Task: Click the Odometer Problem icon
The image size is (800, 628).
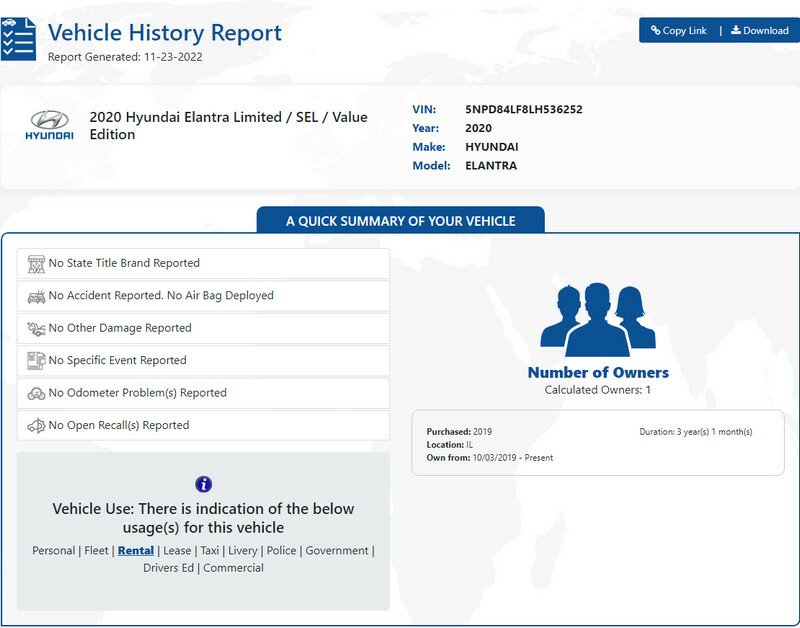Action: coord(36,393)
